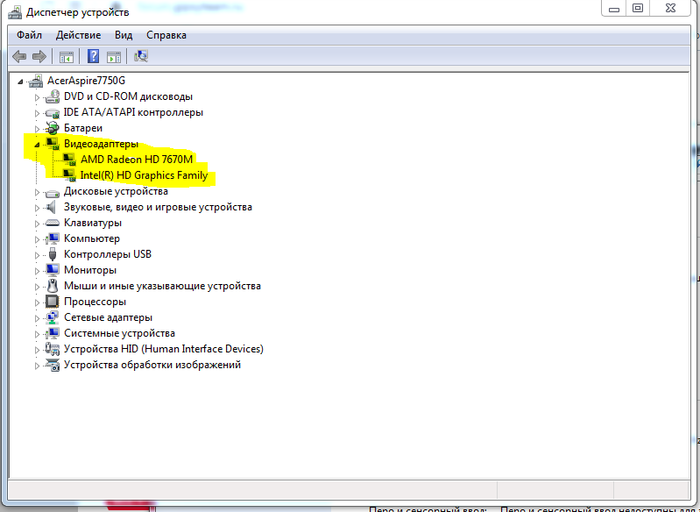Collapse the AcerAspire7750G root node
Viewport: 700px width, 512px height.
(x=21, y=82)
